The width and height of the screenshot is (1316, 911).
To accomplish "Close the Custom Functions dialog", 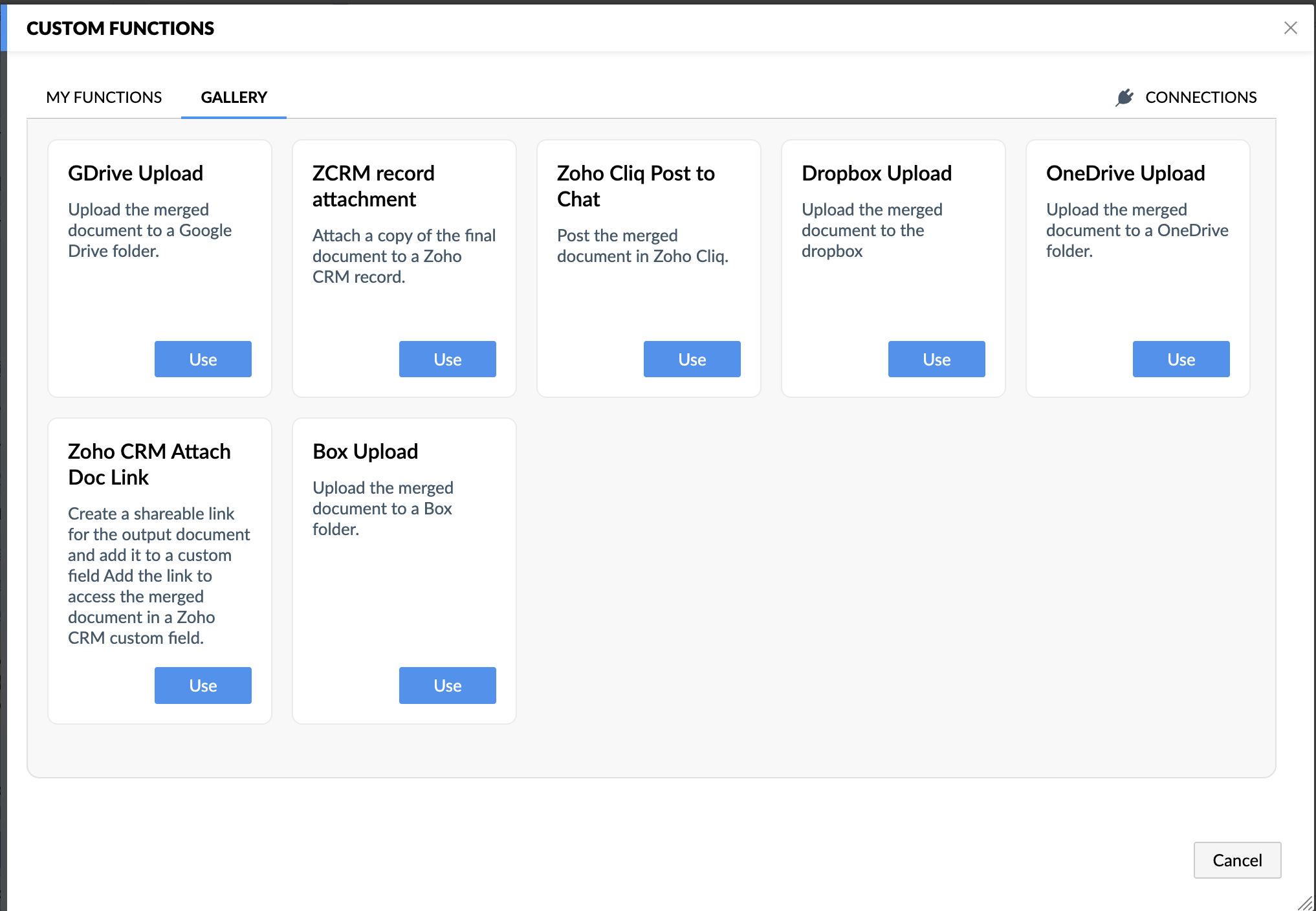I will tap(1290, 28).
